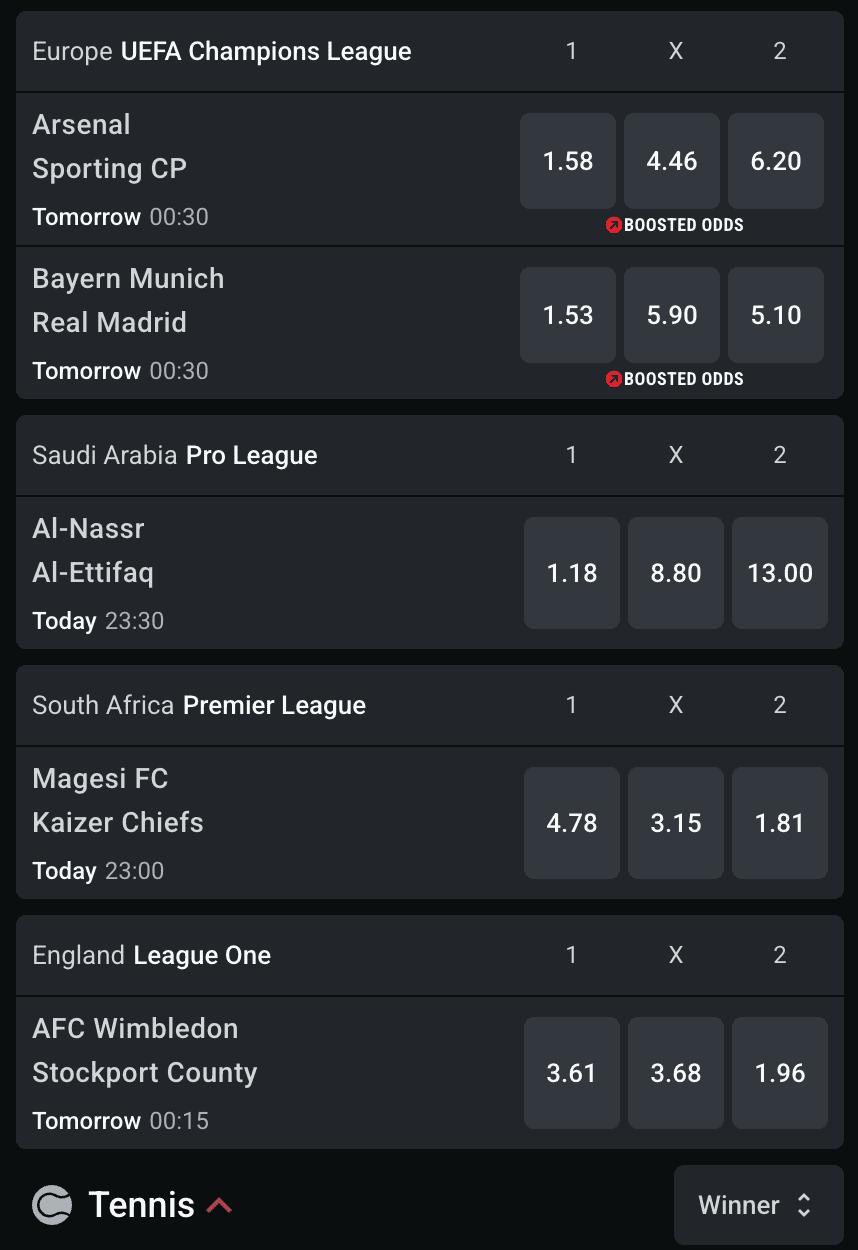The image size is (858, 1250).
Task: Click the tennis ball sport icon
Action: pos(52,1205)
